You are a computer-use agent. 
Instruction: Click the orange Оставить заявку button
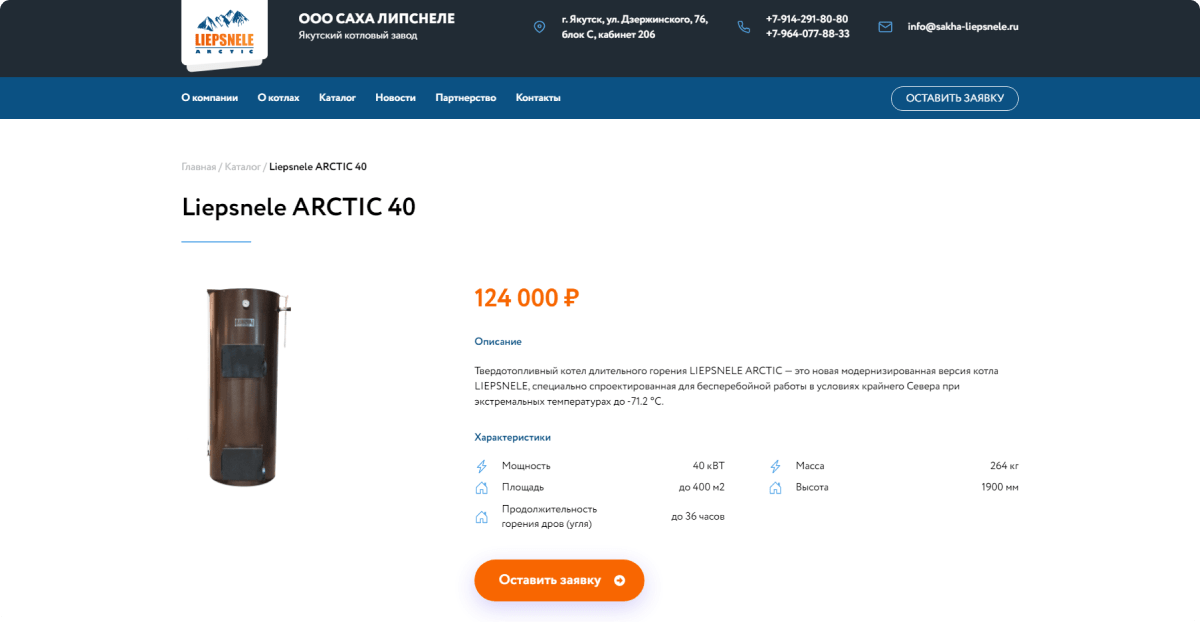pos(559,580)
